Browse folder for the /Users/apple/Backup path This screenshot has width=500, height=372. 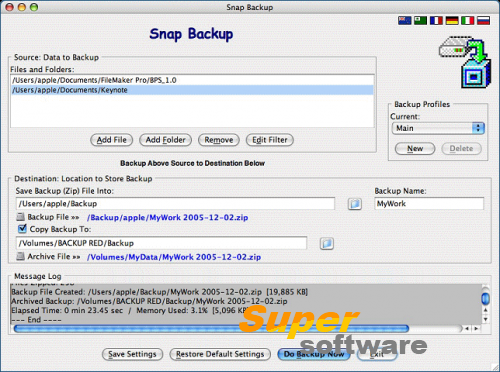355,204
